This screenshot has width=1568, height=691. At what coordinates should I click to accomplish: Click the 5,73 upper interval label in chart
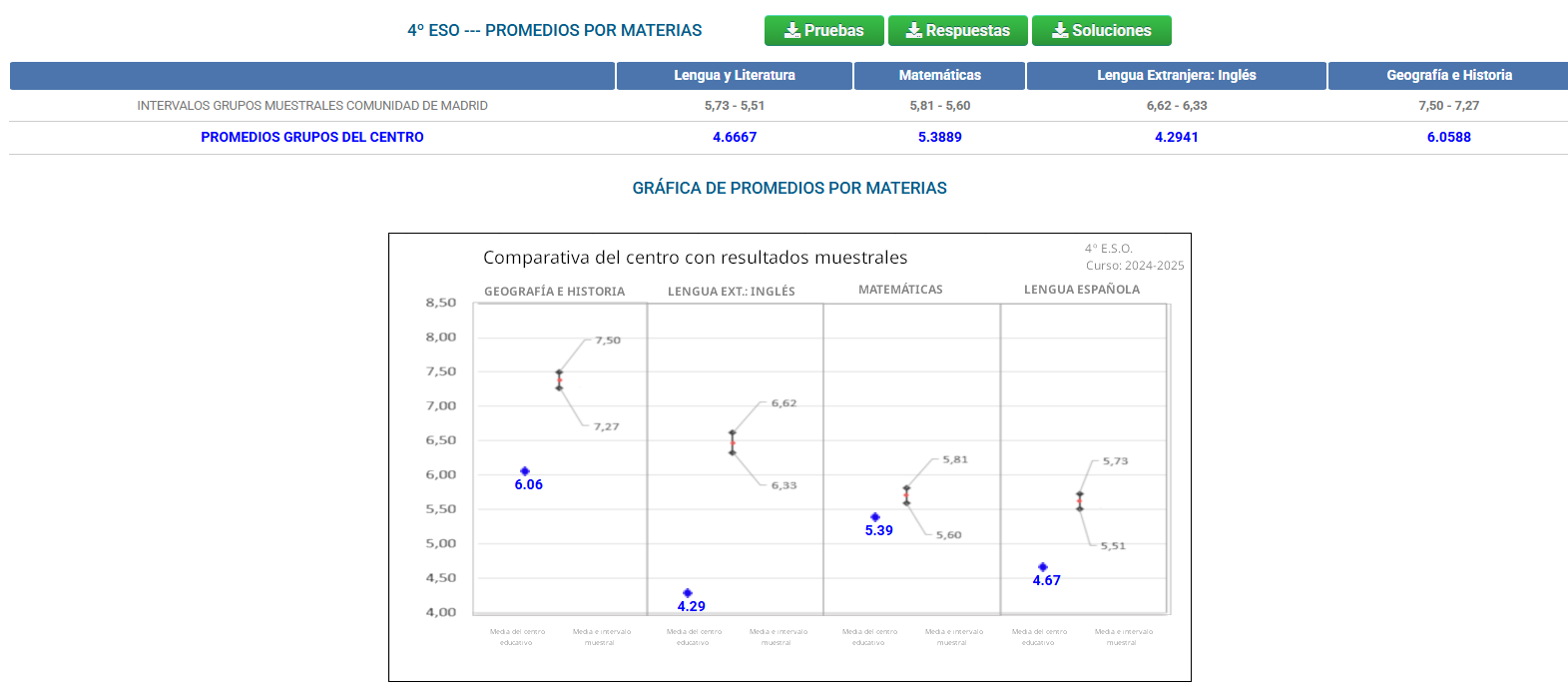pos(1115,461)
